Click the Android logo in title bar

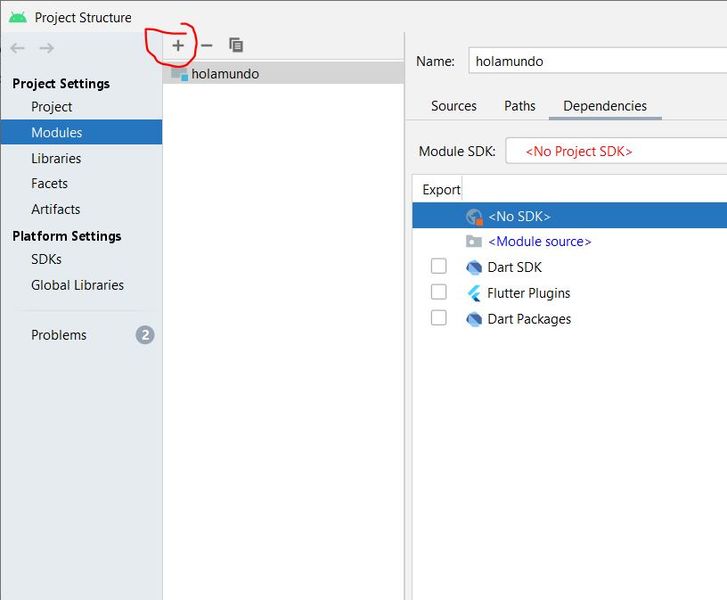[18, 18]
